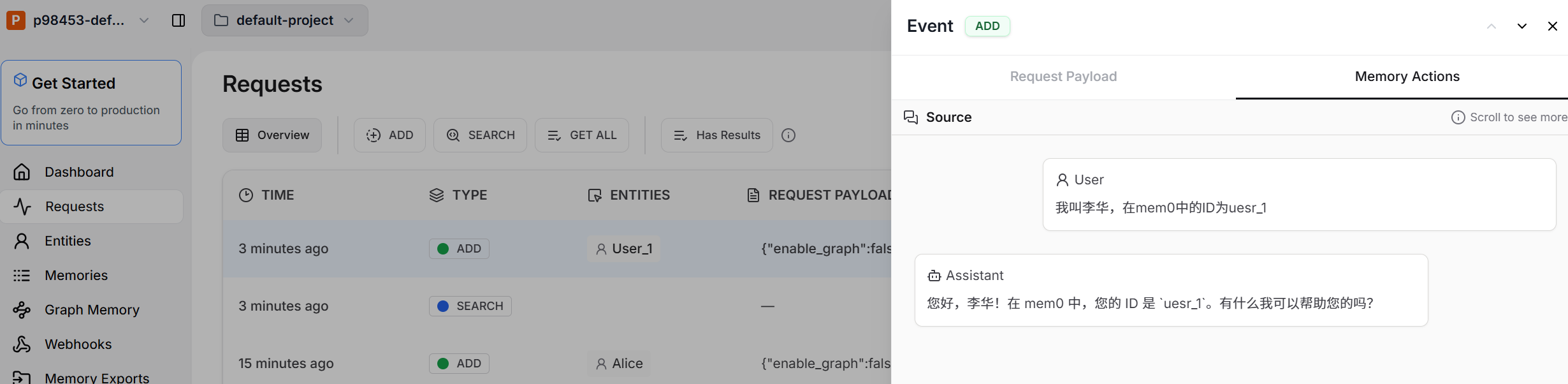Toggle the ADD request type filter
This screenshot has height=384, width=1568.
coord(389,135)
